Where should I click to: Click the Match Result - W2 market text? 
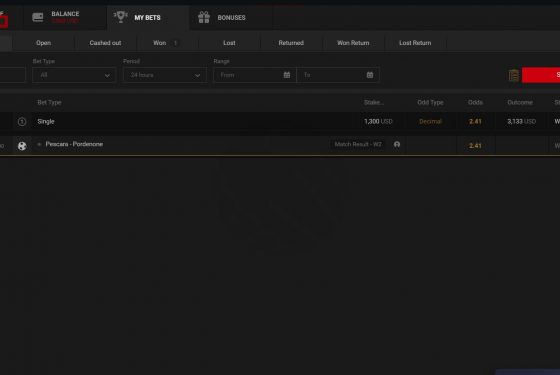(358, 144)
